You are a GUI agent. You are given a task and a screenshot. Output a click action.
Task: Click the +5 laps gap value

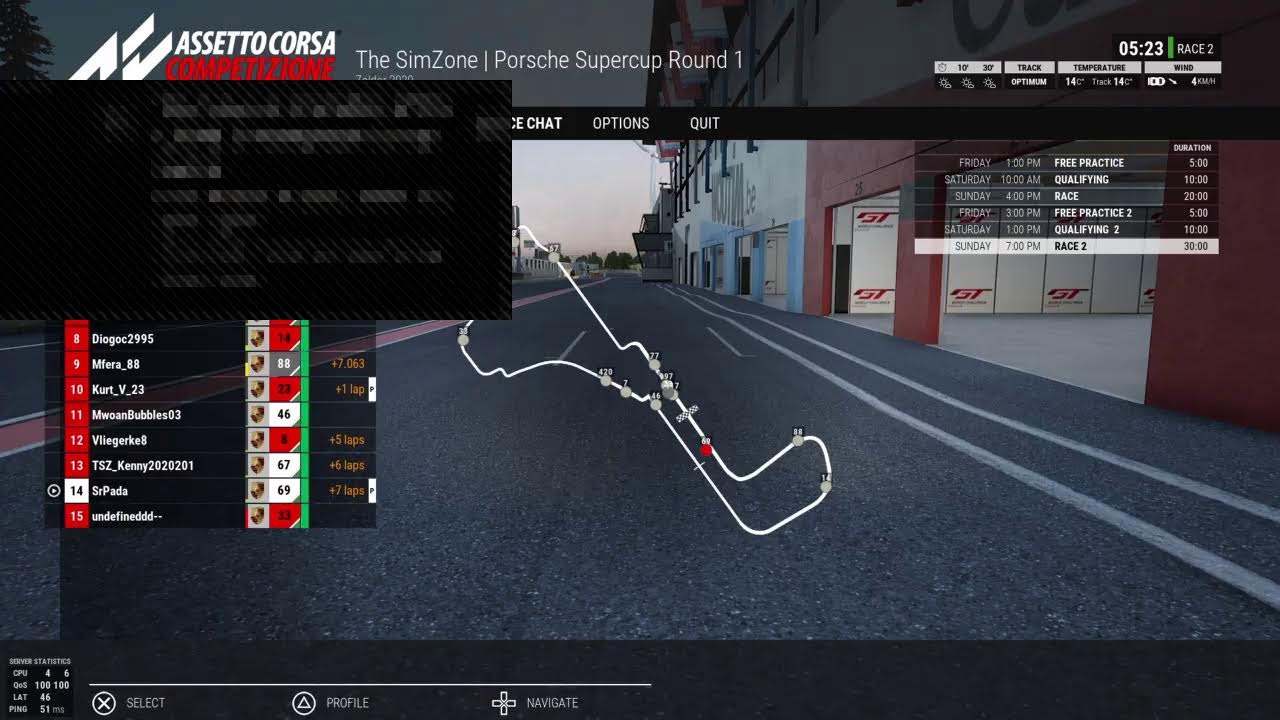[x=347, y=440]
